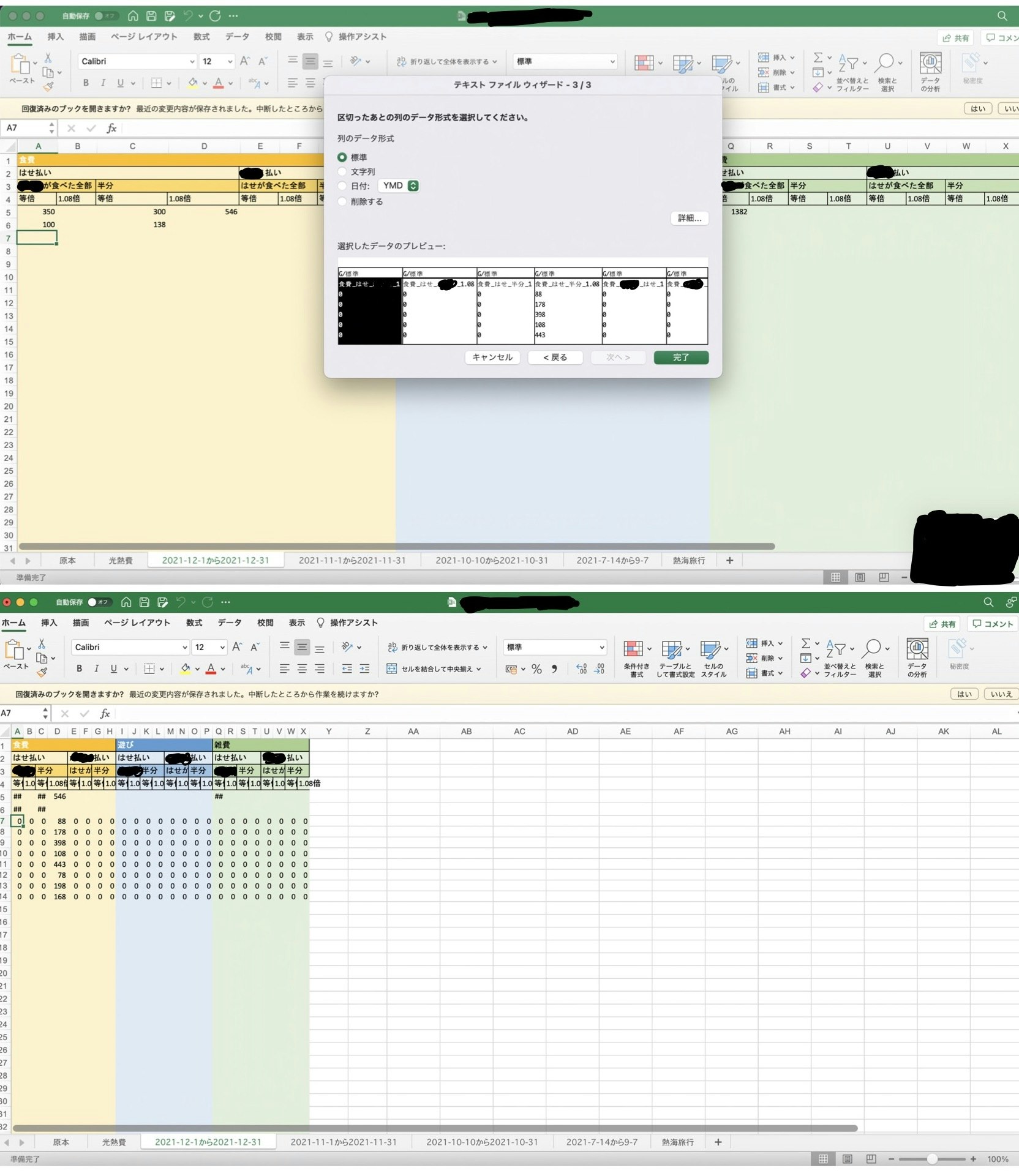
Task: Click テーブルとして書式設定 icon in bottom window
Action: pos(672,650)
